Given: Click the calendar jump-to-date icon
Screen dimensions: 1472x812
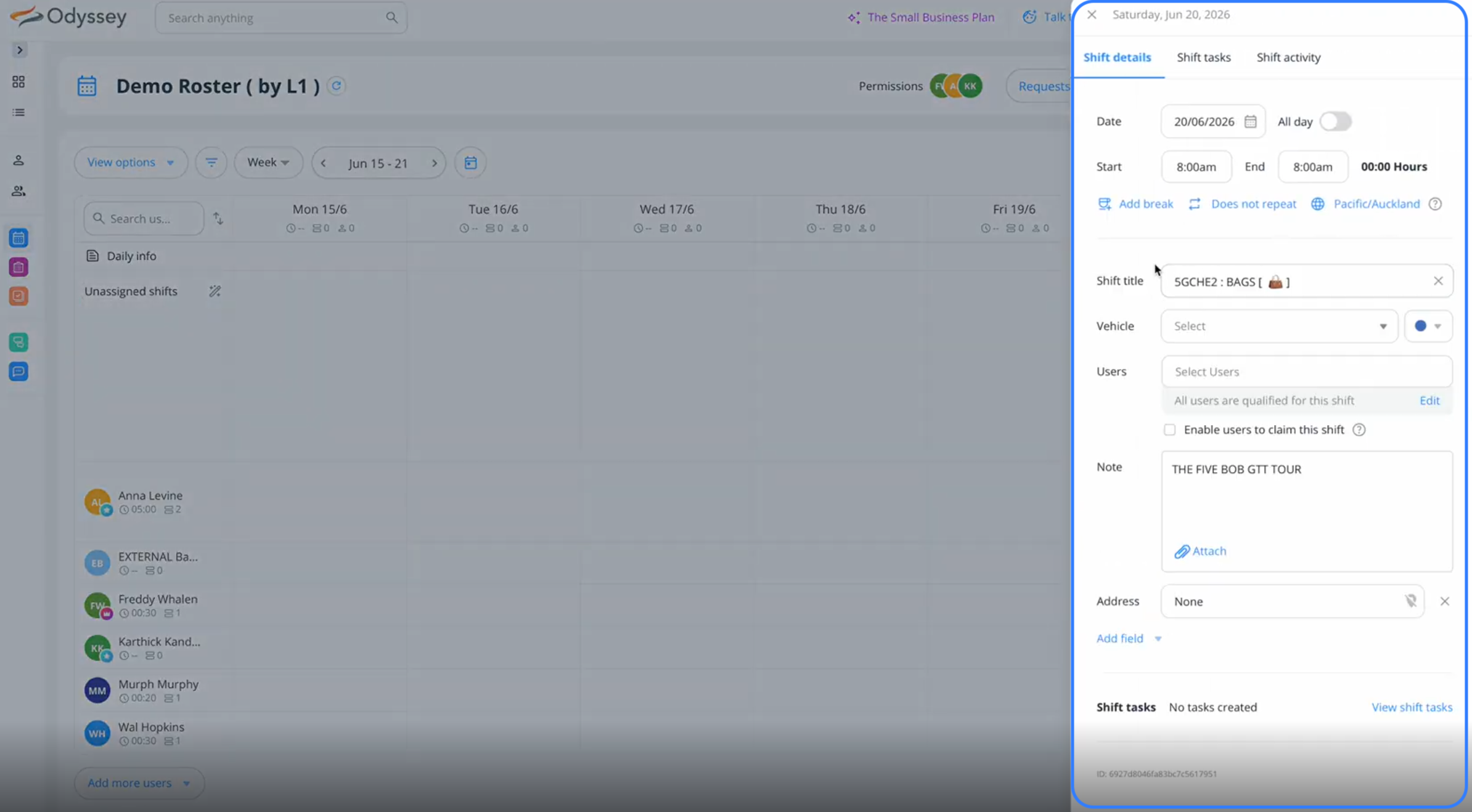Looking at the screenshot, I should click(470, 163).
